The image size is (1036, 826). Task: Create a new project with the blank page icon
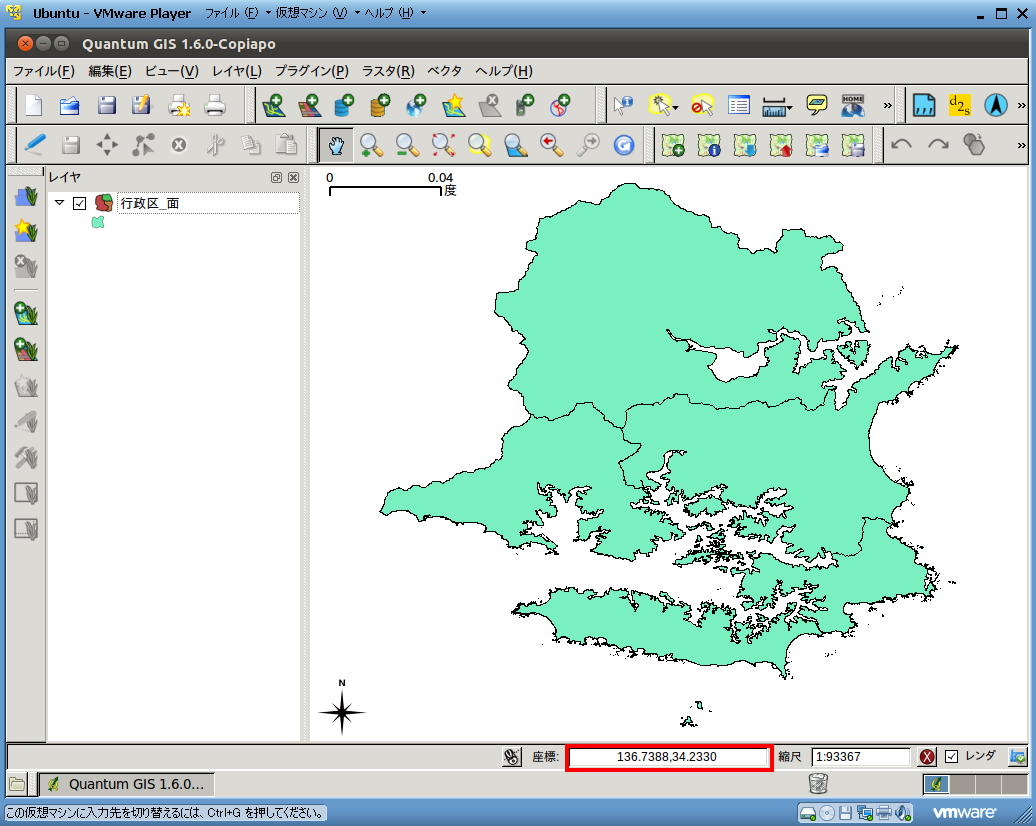(34, 105)
